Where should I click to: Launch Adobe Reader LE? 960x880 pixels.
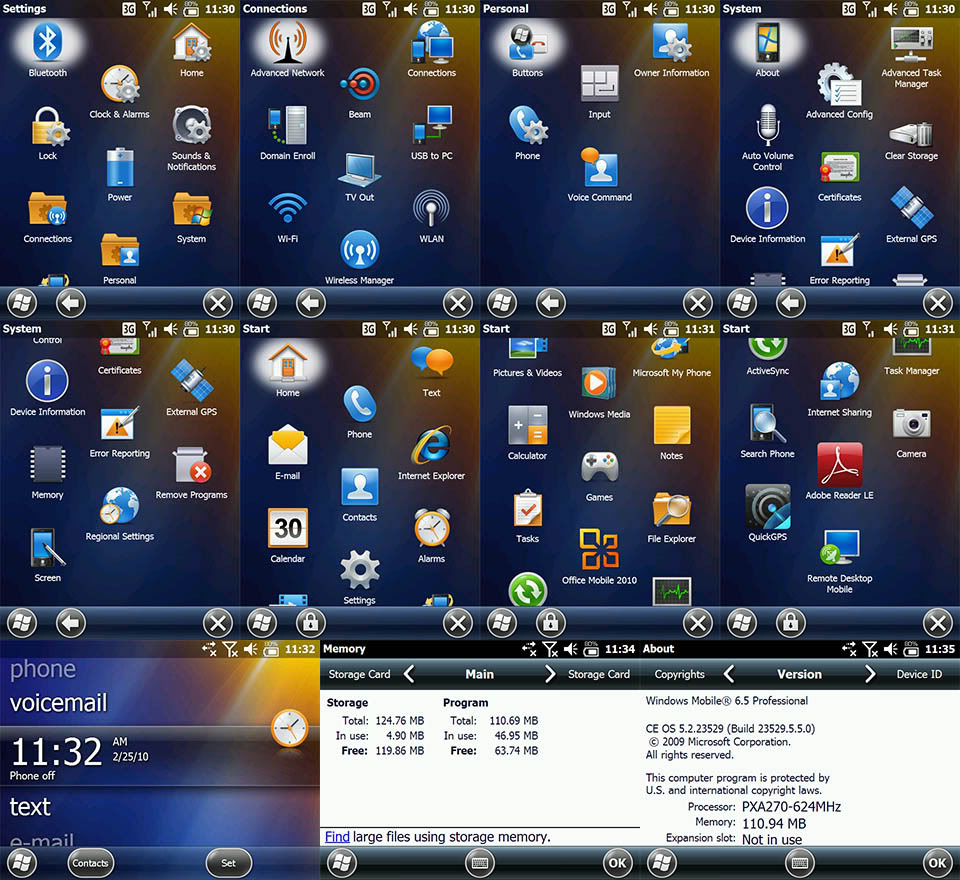(839, 465)
